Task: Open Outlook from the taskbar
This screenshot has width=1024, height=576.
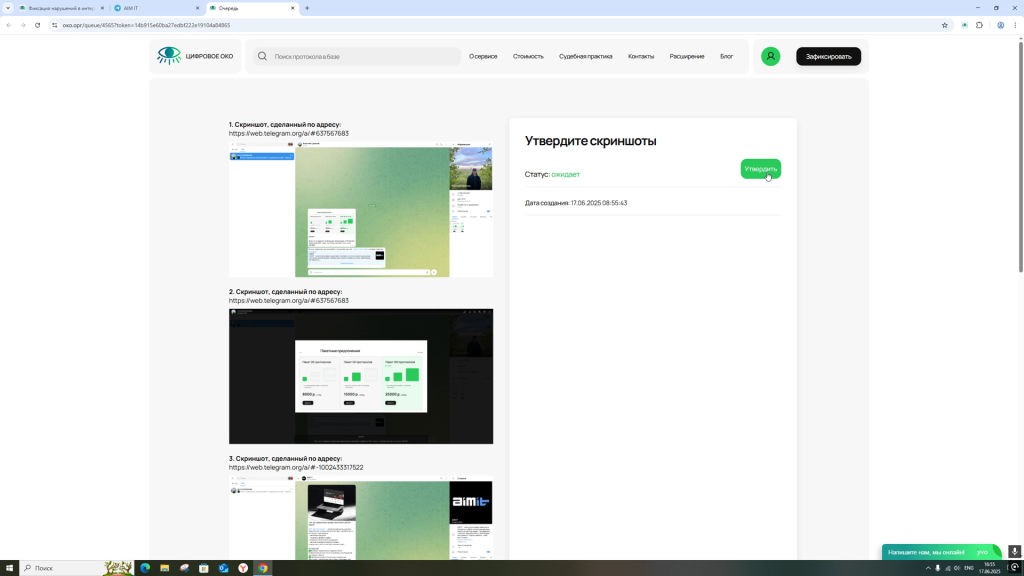Action: 224,568
